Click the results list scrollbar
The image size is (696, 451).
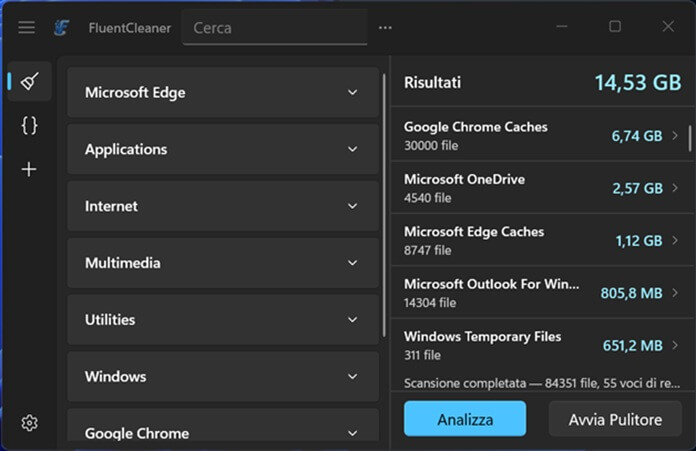(x=690, y=138)
